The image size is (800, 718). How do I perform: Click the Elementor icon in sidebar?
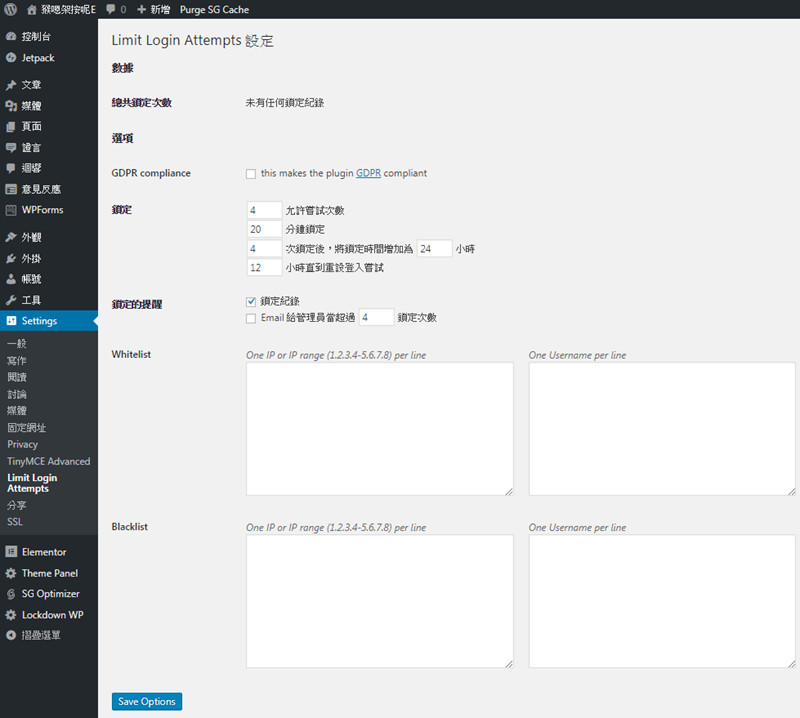[11, 552]
